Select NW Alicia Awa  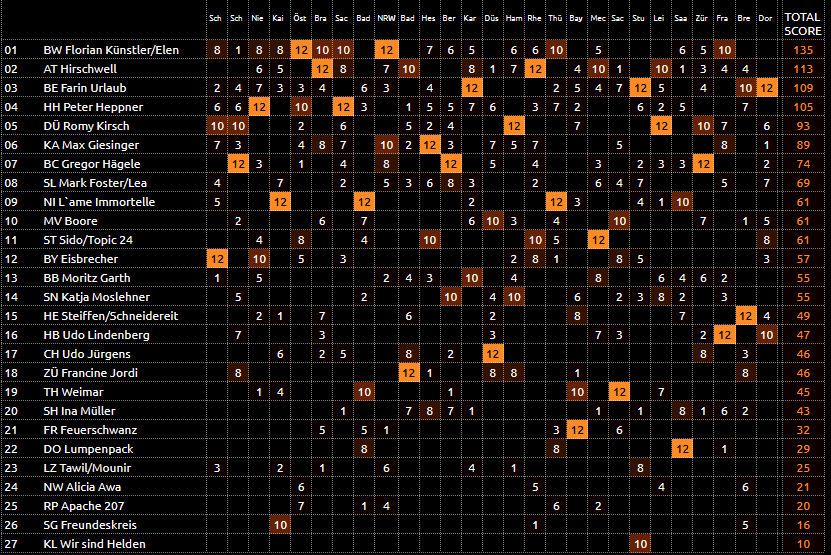coord(82,487)
